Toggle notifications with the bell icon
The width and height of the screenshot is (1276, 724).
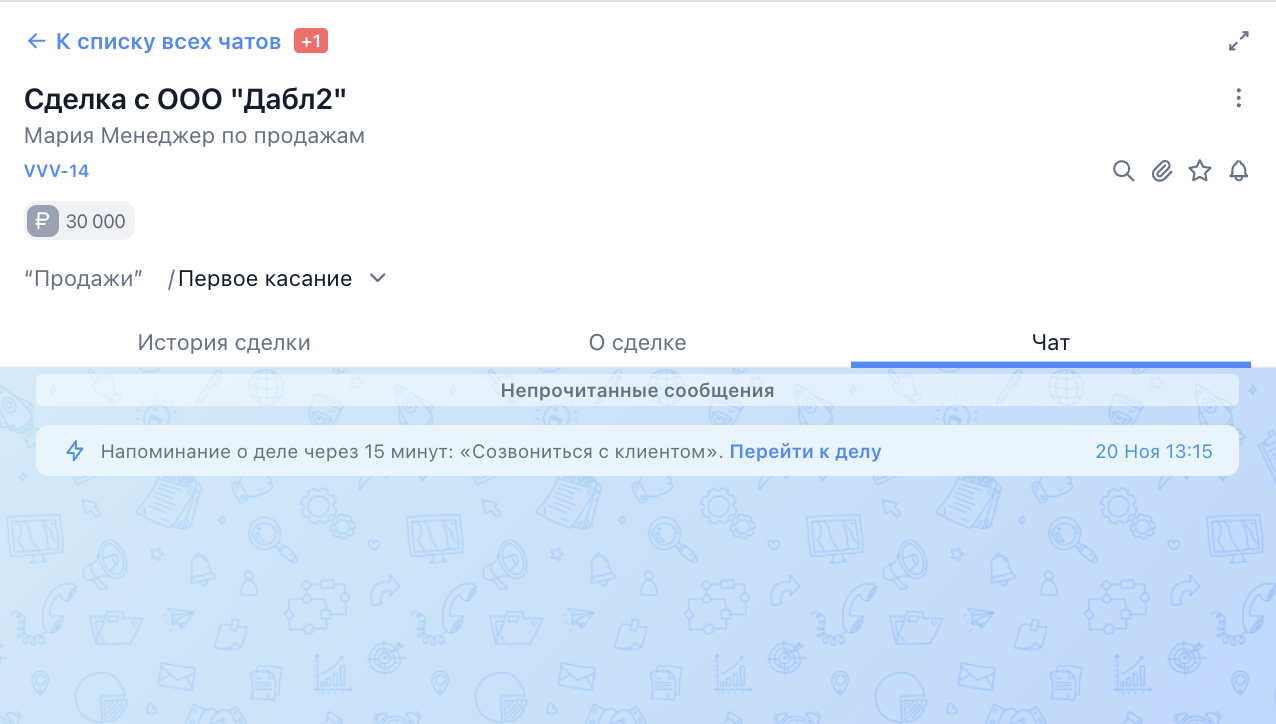[x=1238, y=171]
